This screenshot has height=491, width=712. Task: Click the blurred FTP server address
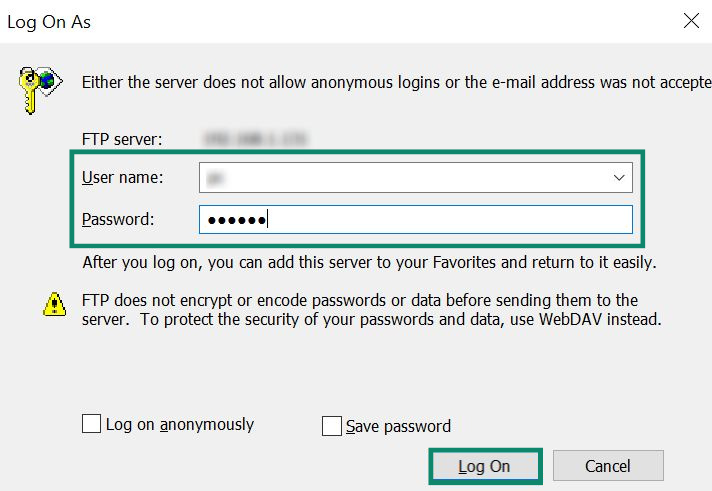point(256,139)
